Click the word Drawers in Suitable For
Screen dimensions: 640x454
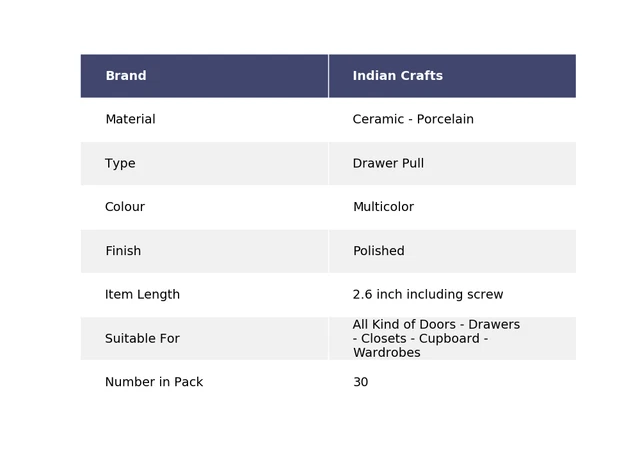tap(494, 324)
